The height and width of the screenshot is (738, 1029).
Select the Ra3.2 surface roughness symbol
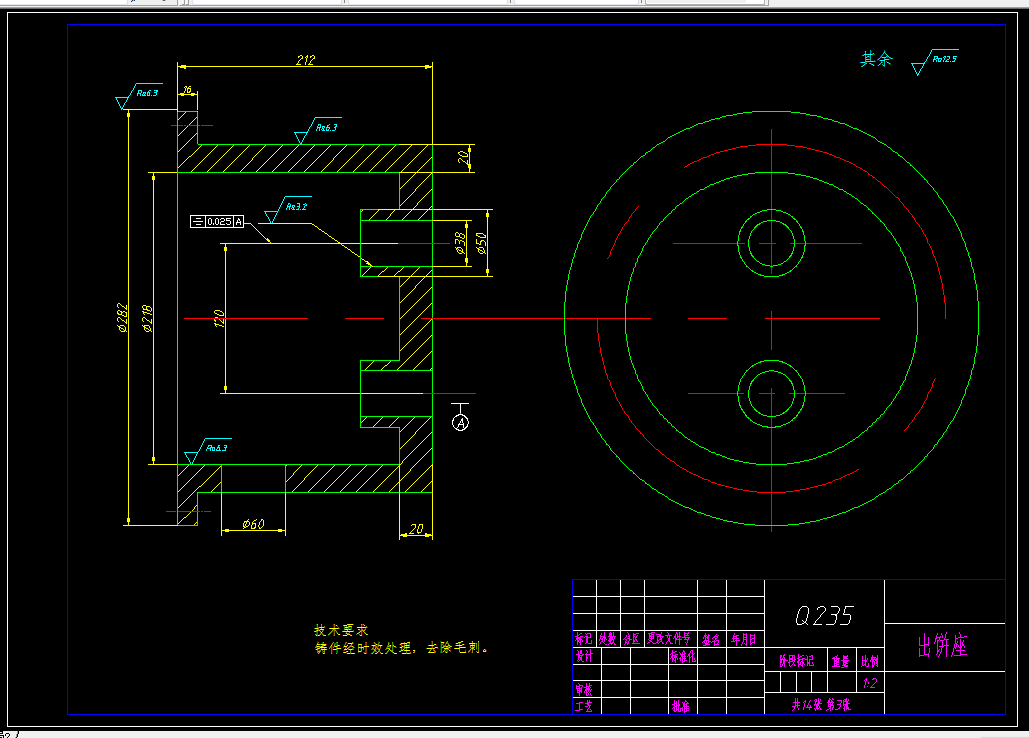click(x=288, y=209)
